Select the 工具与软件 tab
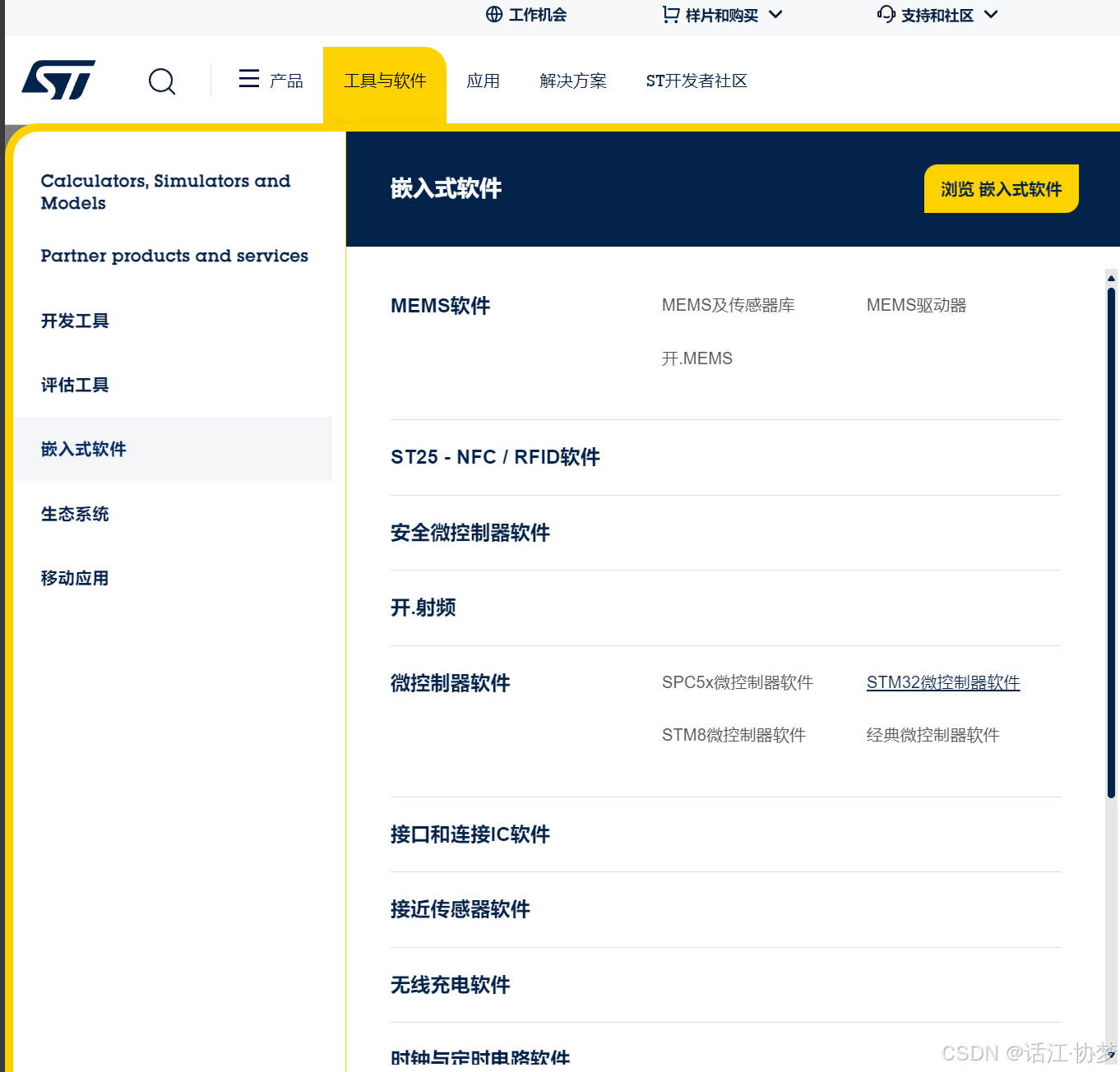Viewport: 1120px width, 1072px height. 385,85
